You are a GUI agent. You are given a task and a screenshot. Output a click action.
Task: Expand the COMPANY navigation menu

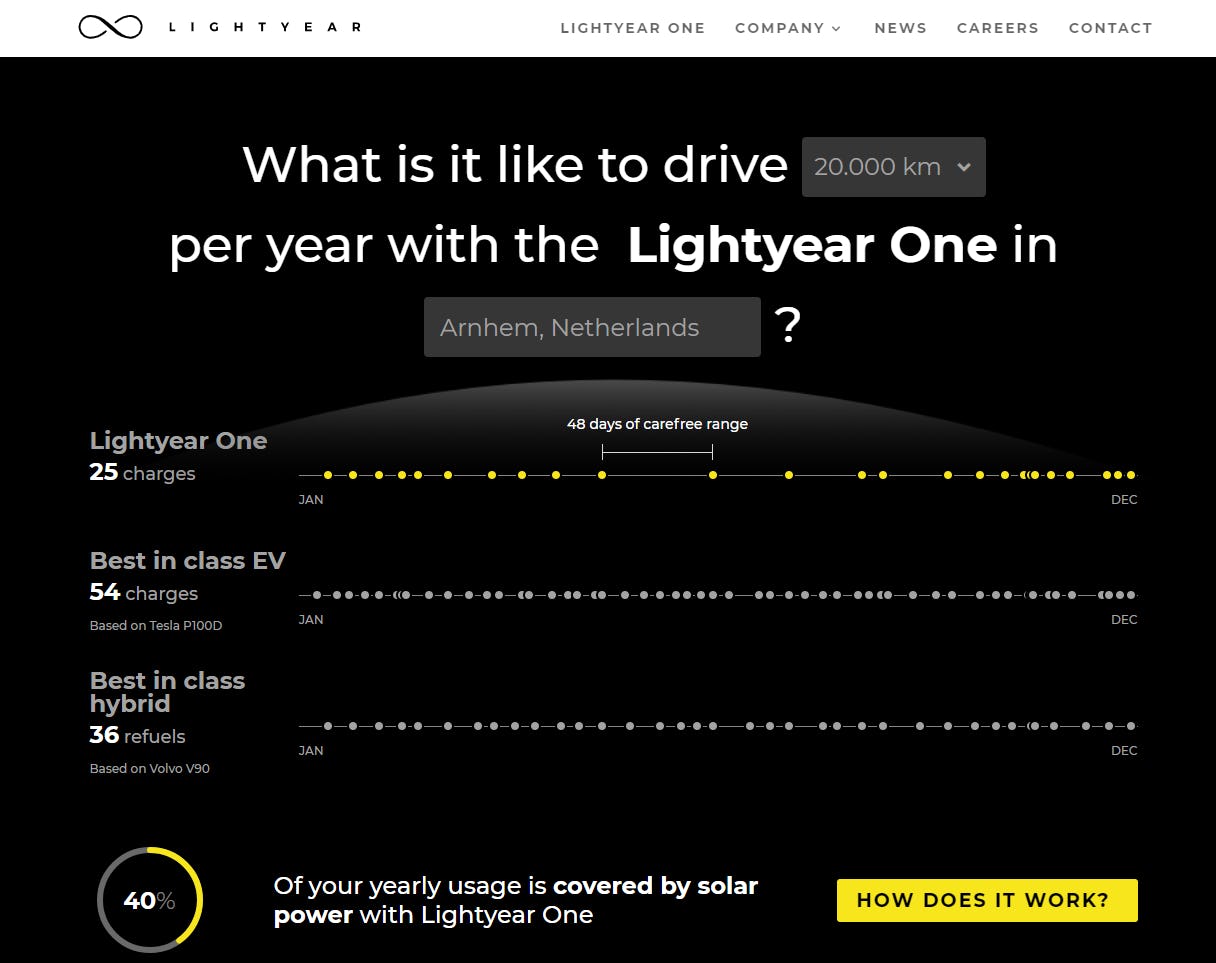coord(788,28)
